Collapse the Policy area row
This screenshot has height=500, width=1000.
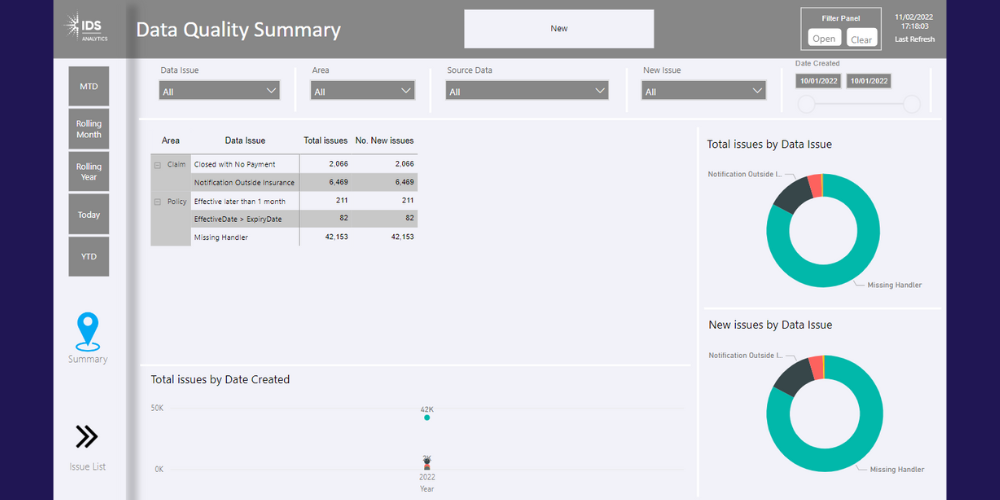158,202
